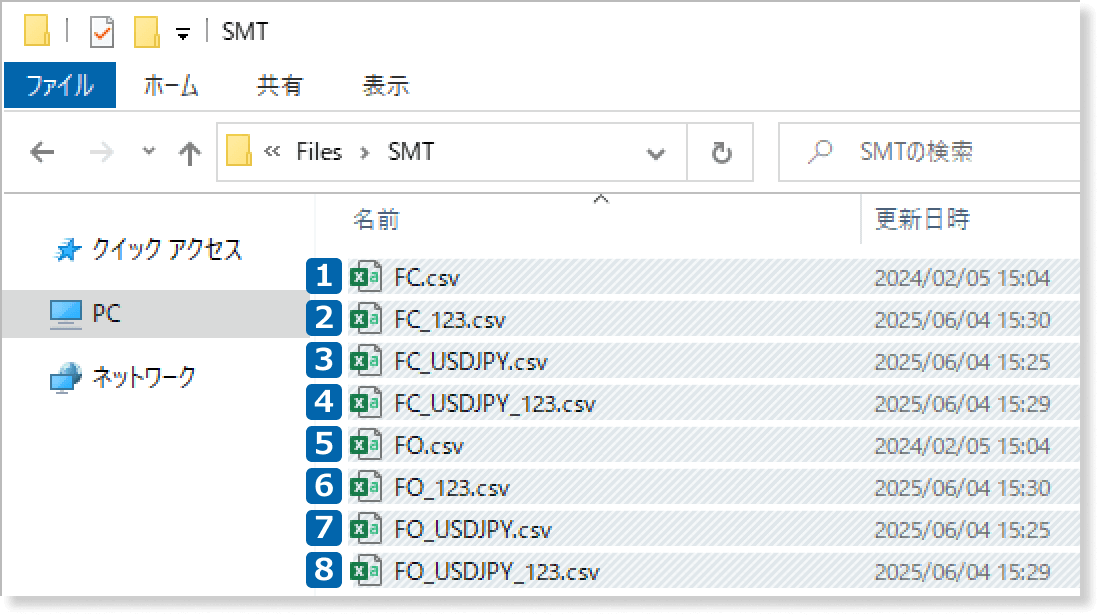Screen dimensions: 1100x616
Task: Click the Excel icon of FC.csv
Action: [x=365, y=277]
